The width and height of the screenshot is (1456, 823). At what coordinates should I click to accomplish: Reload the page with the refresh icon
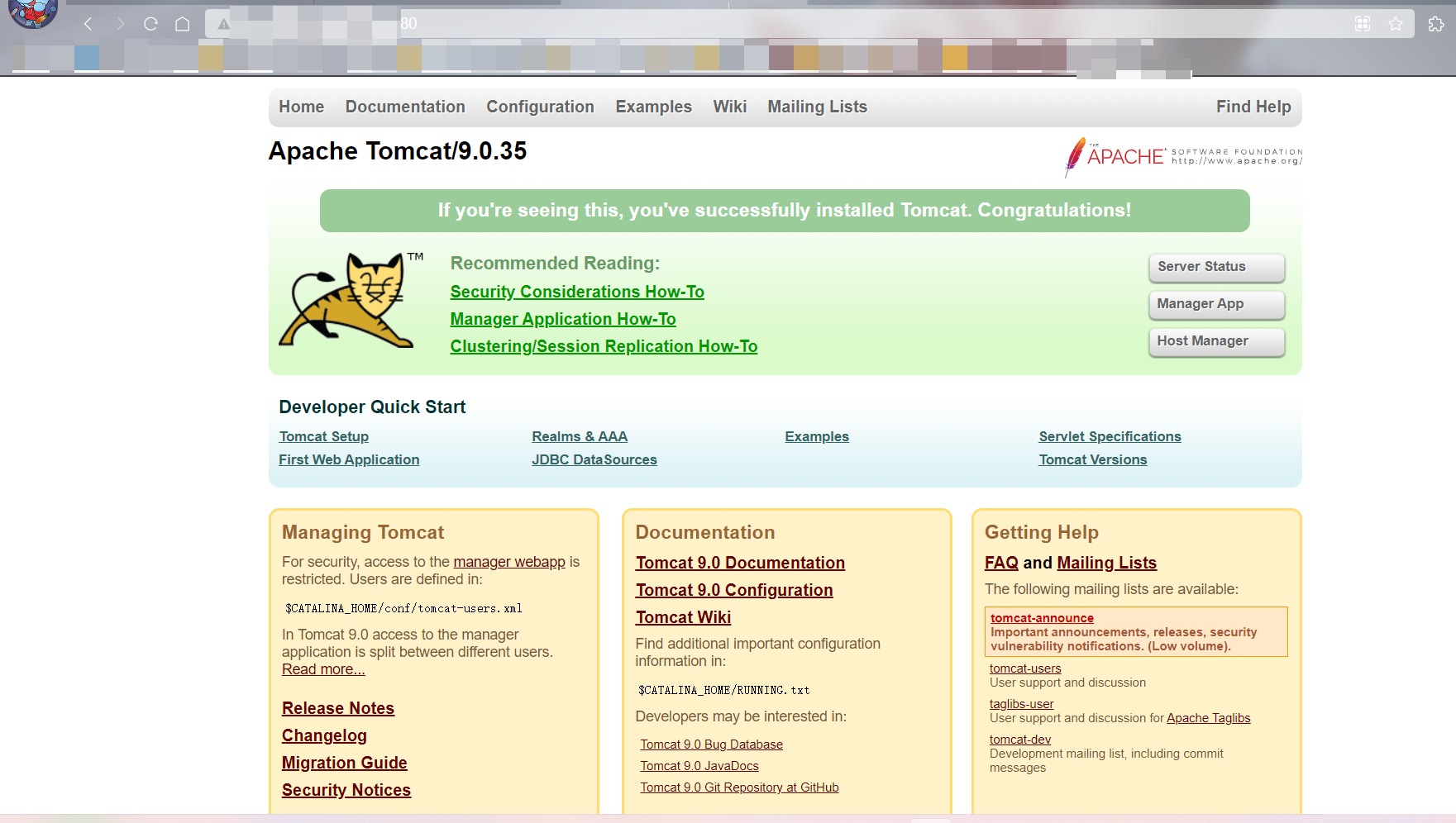(150, 24)
